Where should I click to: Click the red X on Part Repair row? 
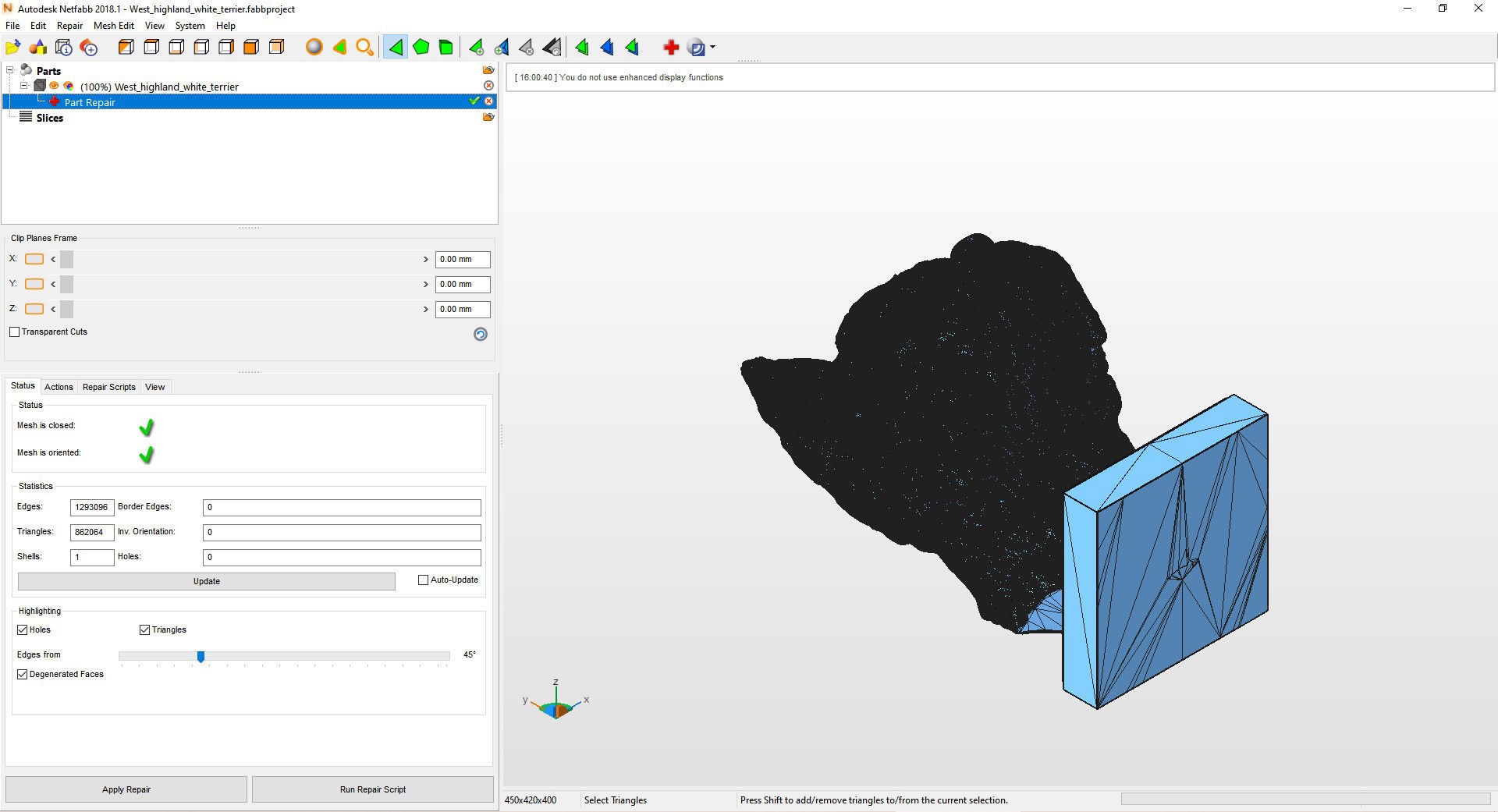(x=488, y=101)
